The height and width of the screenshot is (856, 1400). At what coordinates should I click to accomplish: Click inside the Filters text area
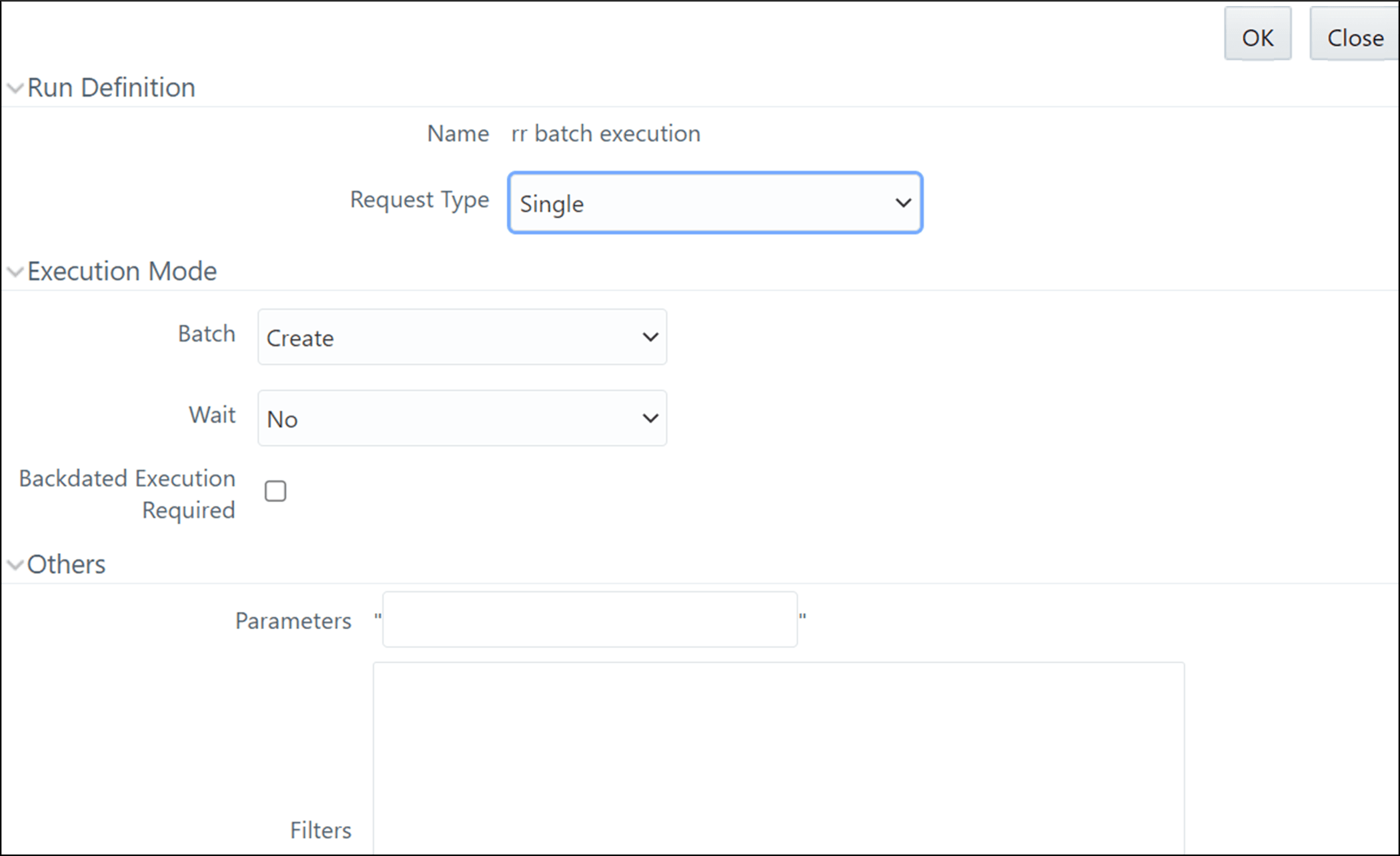coord(778,757)
